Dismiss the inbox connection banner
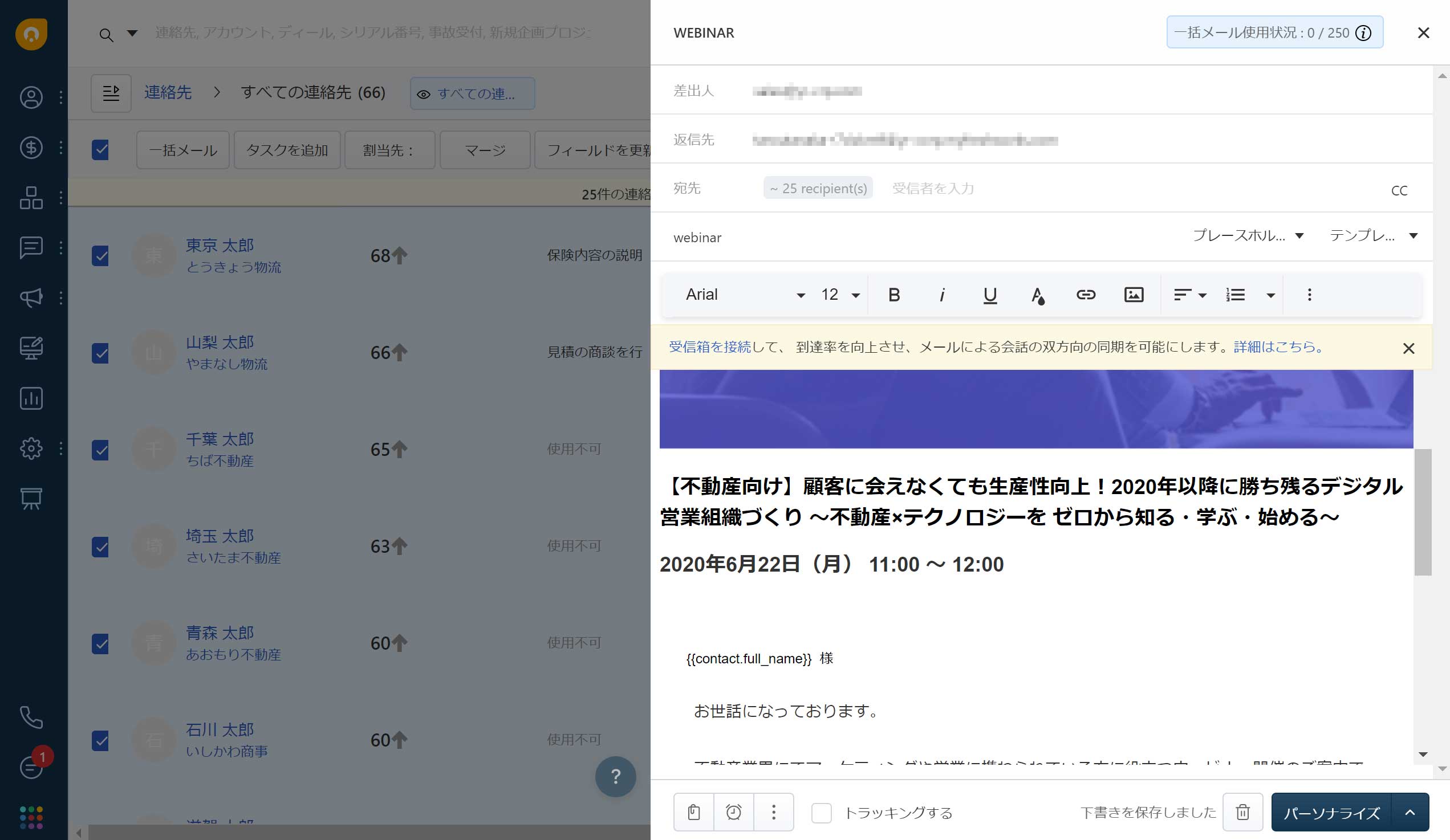Screen dimensions: 1450x840 tap(1408, 348)
